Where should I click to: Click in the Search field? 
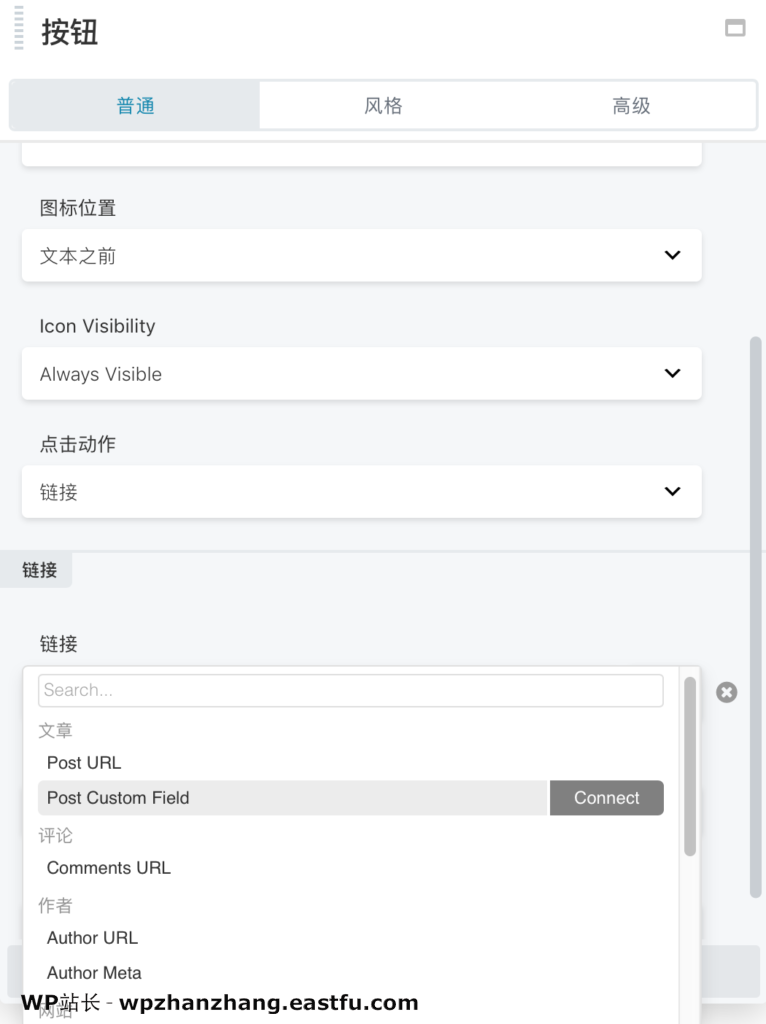coord(350,690)
